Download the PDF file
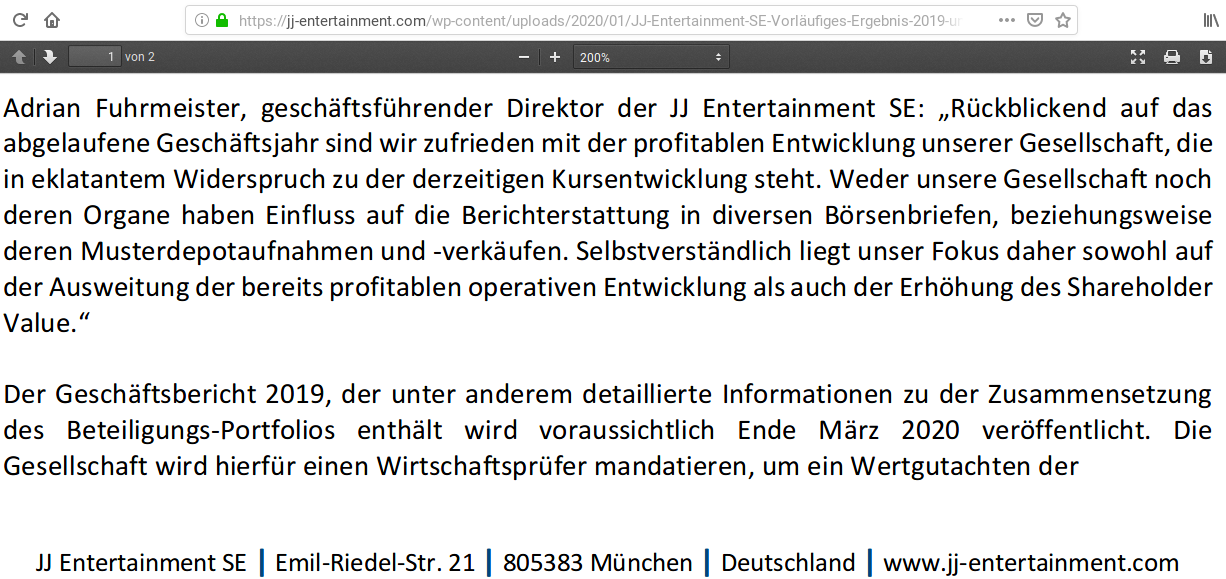The image size is (1226, 579). pyautogui.click(x=1205, y=57)
